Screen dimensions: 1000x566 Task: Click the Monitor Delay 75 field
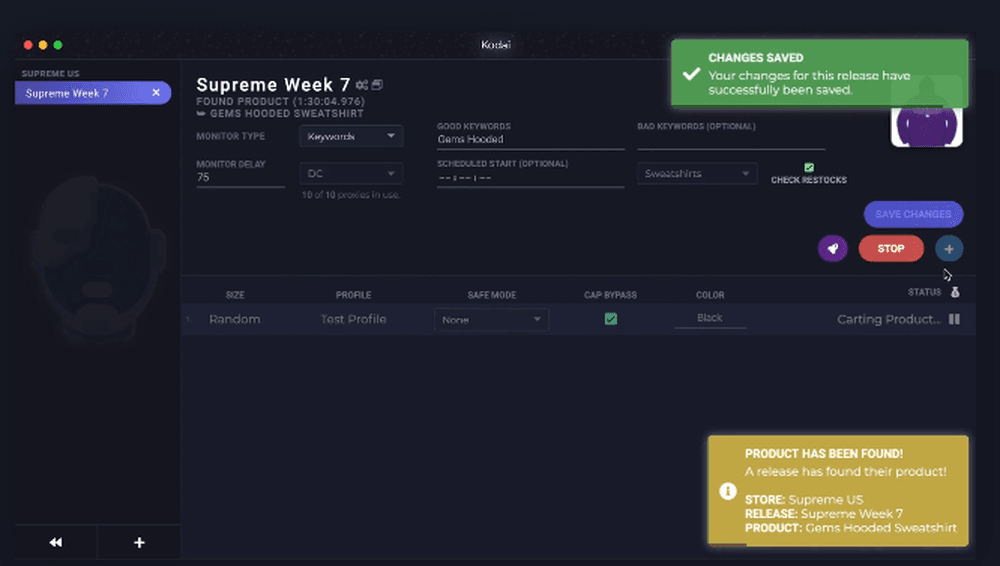pyautogui.click(x=240, y=177)
